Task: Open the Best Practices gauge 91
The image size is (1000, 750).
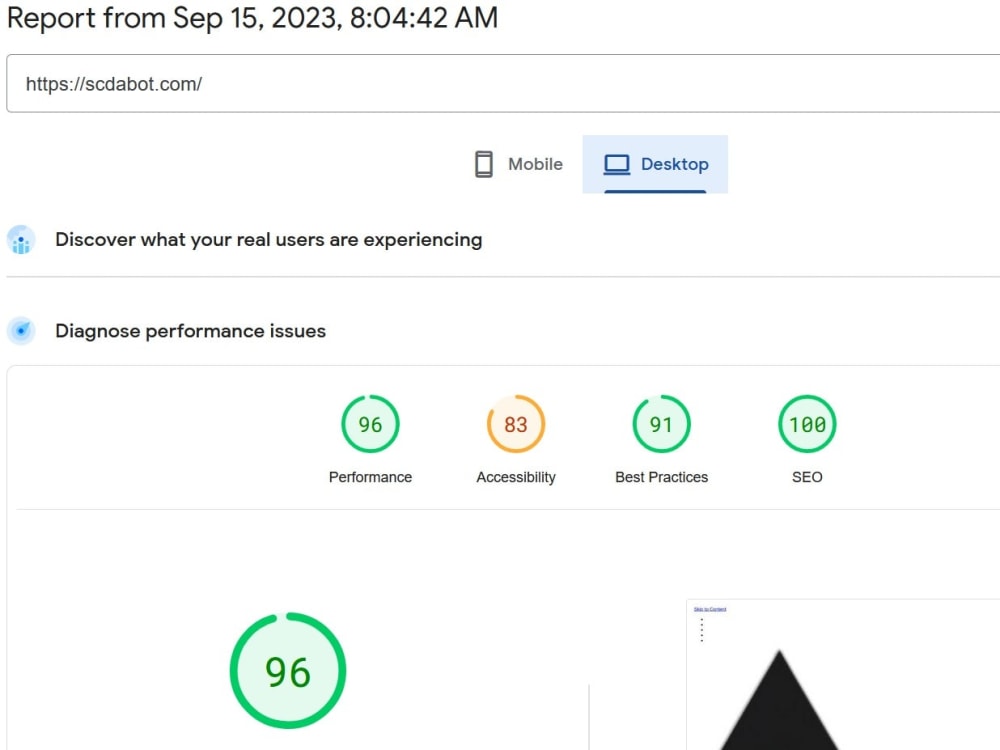Action: [661, 424]
